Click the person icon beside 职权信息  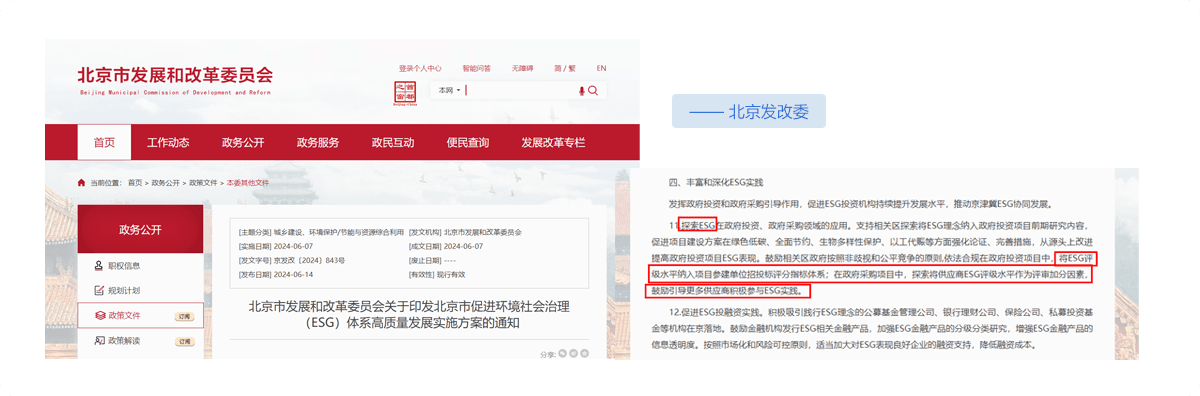[99, 265]
